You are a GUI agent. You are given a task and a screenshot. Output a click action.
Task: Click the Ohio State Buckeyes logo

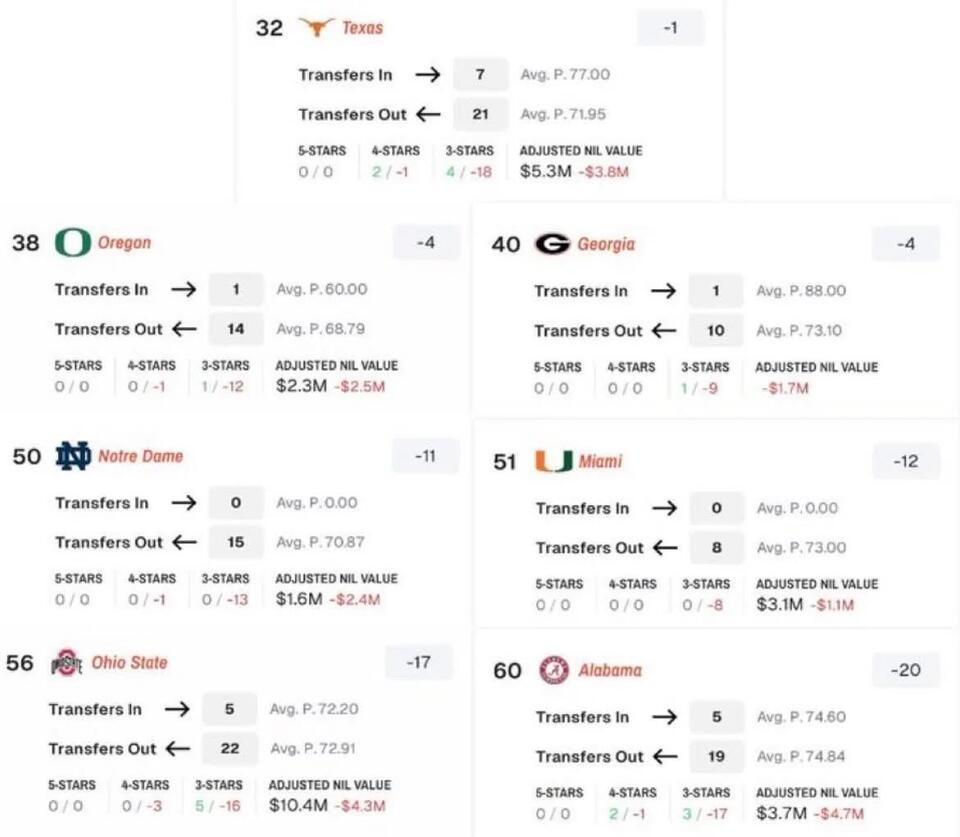[66, 661]
